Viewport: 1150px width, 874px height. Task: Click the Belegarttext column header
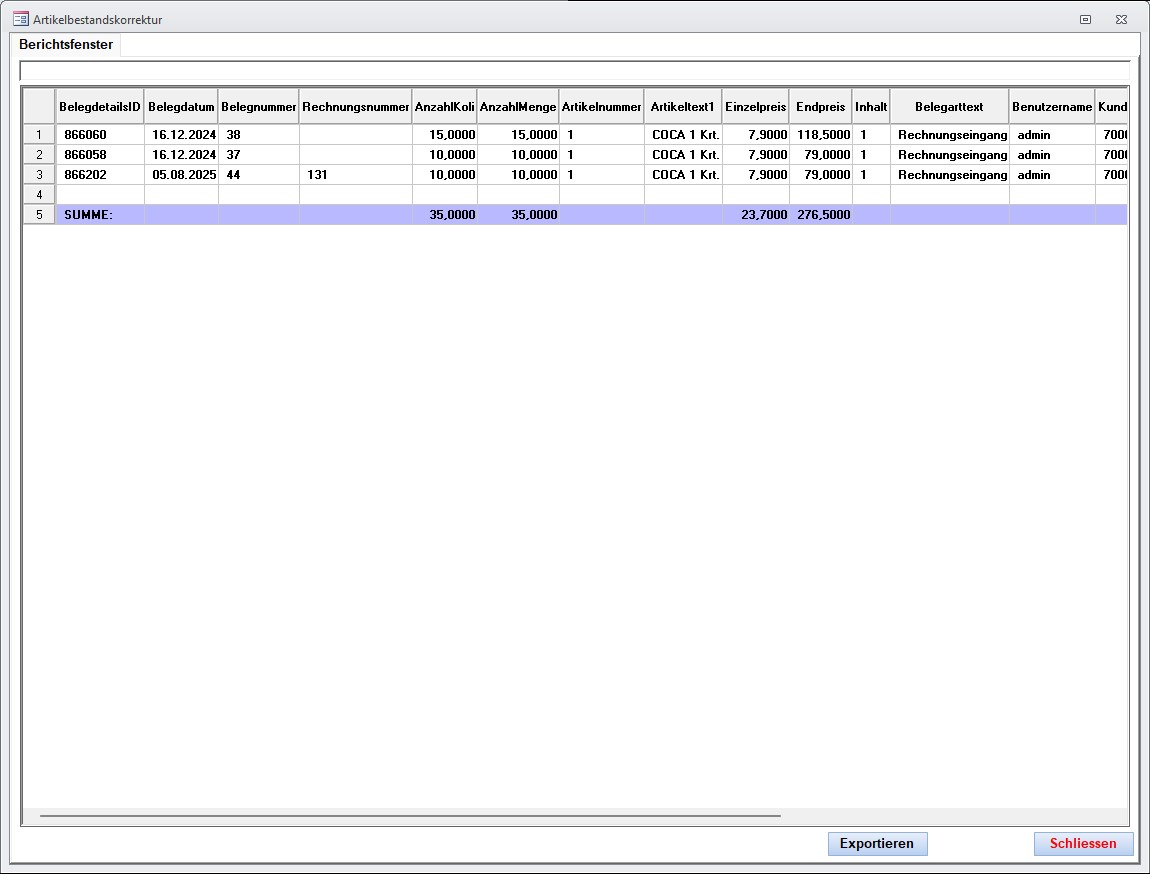tap(949, 107)
